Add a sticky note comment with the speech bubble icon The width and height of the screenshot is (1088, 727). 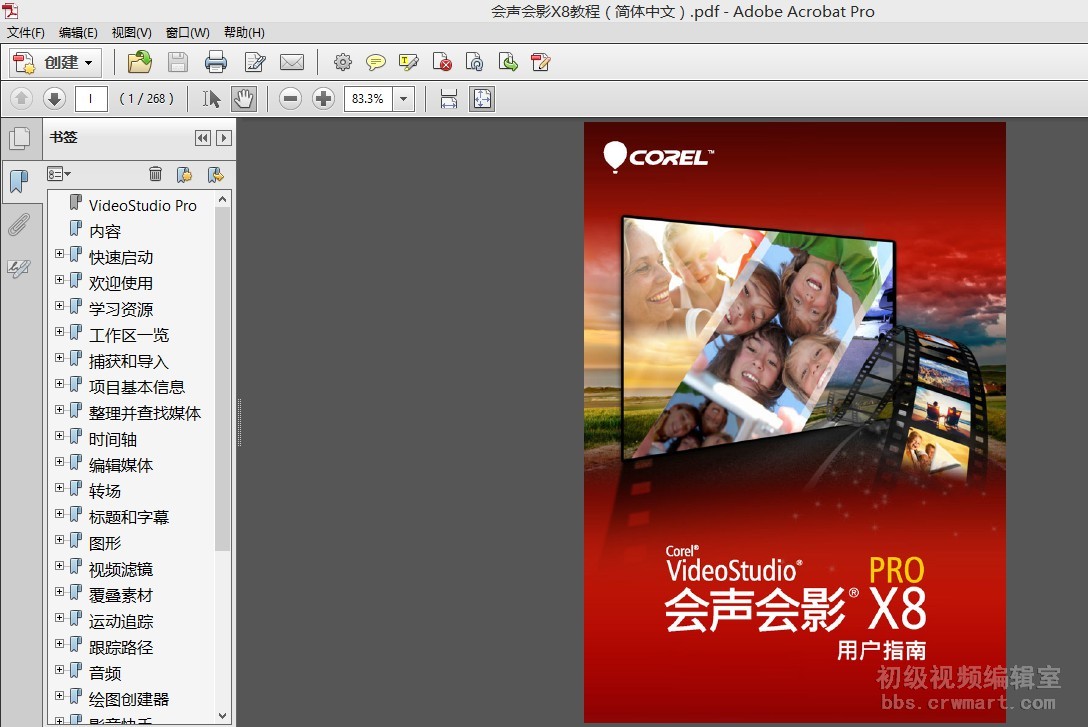pyautogui.click(x=375, y=63)
